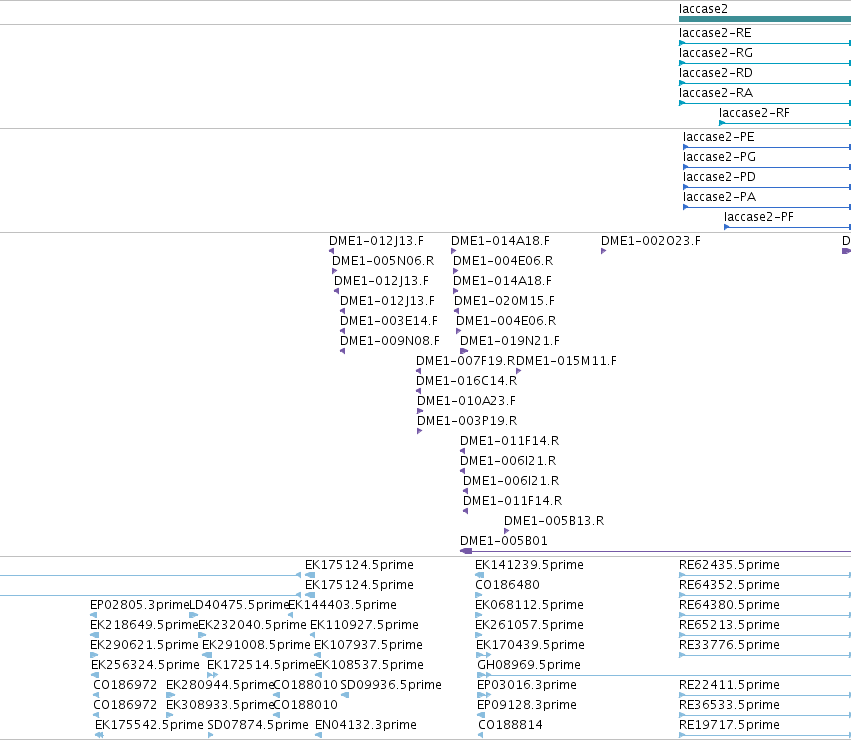Click the EK261057.5prime feature
This screenshot has width=851, height=740.
(x=529, y=625)
